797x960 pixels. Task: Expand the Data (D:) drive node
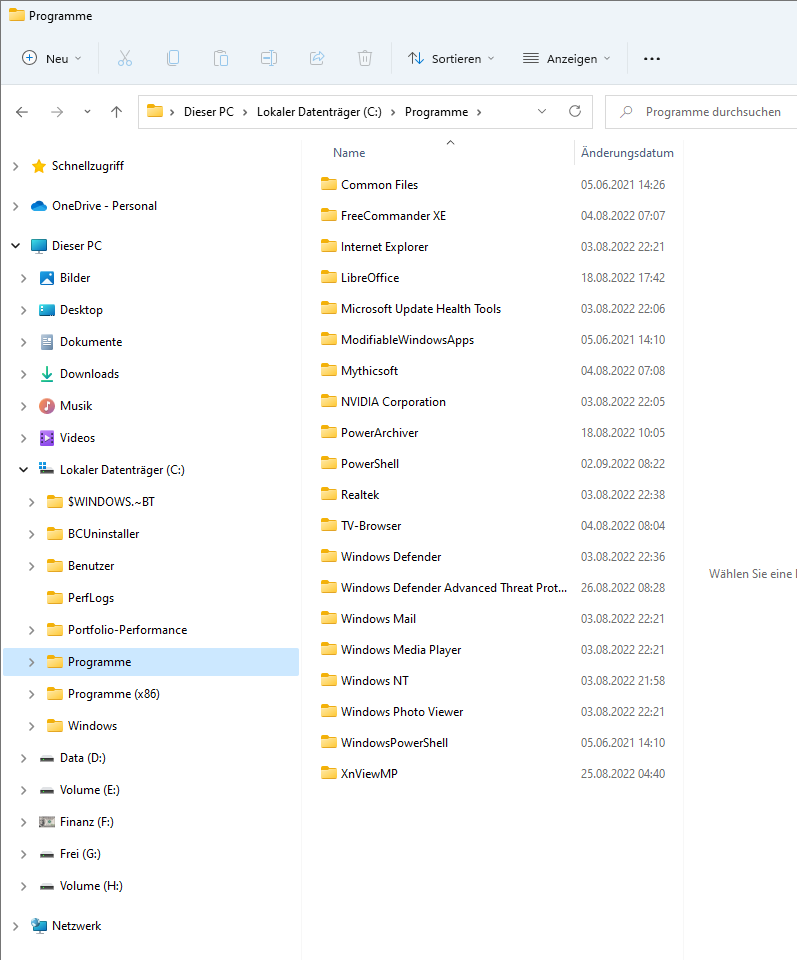tap(23, 758)
